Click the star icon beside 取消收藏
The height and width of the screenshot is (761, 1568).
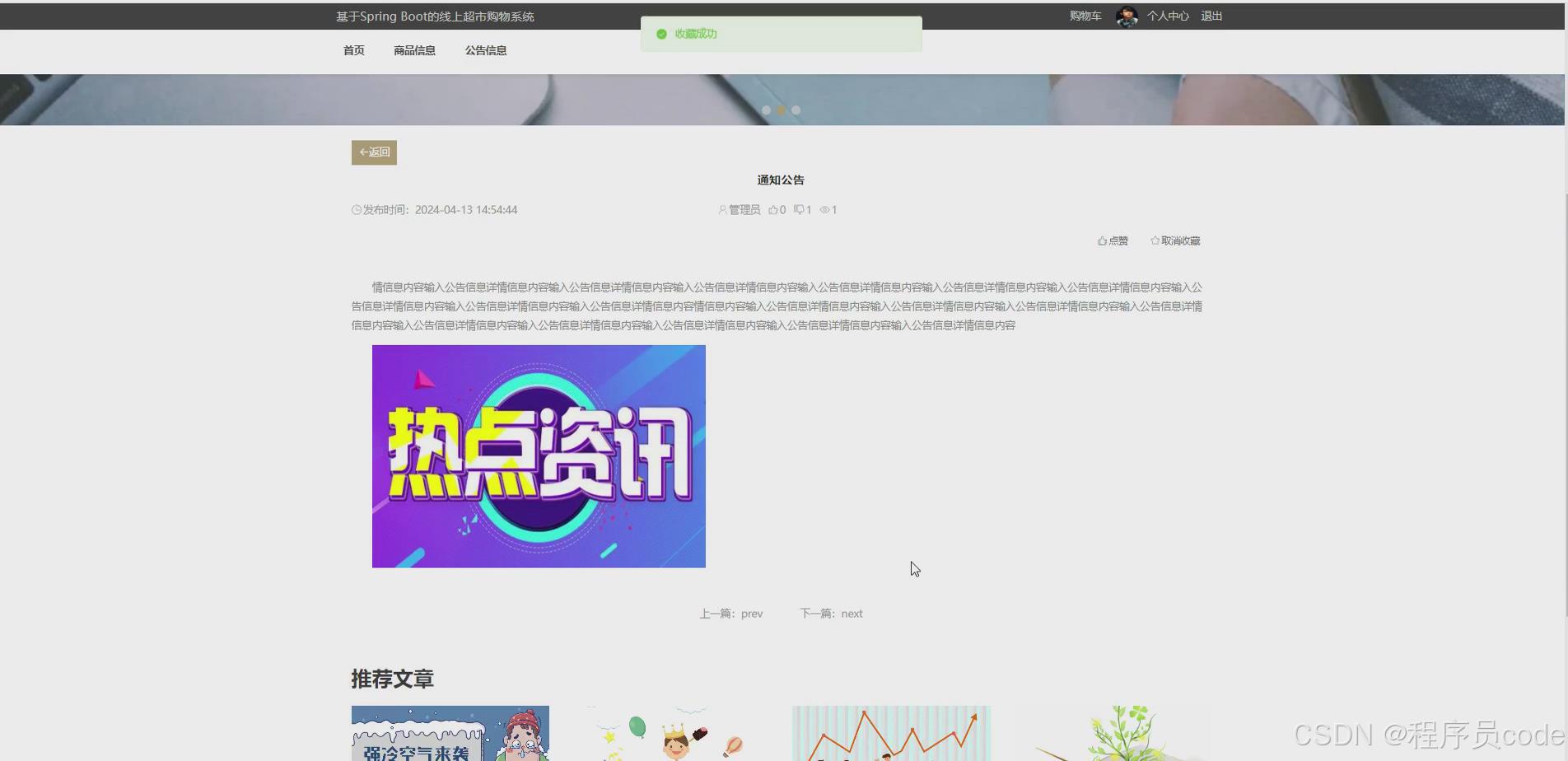[x=1154, y=240]
